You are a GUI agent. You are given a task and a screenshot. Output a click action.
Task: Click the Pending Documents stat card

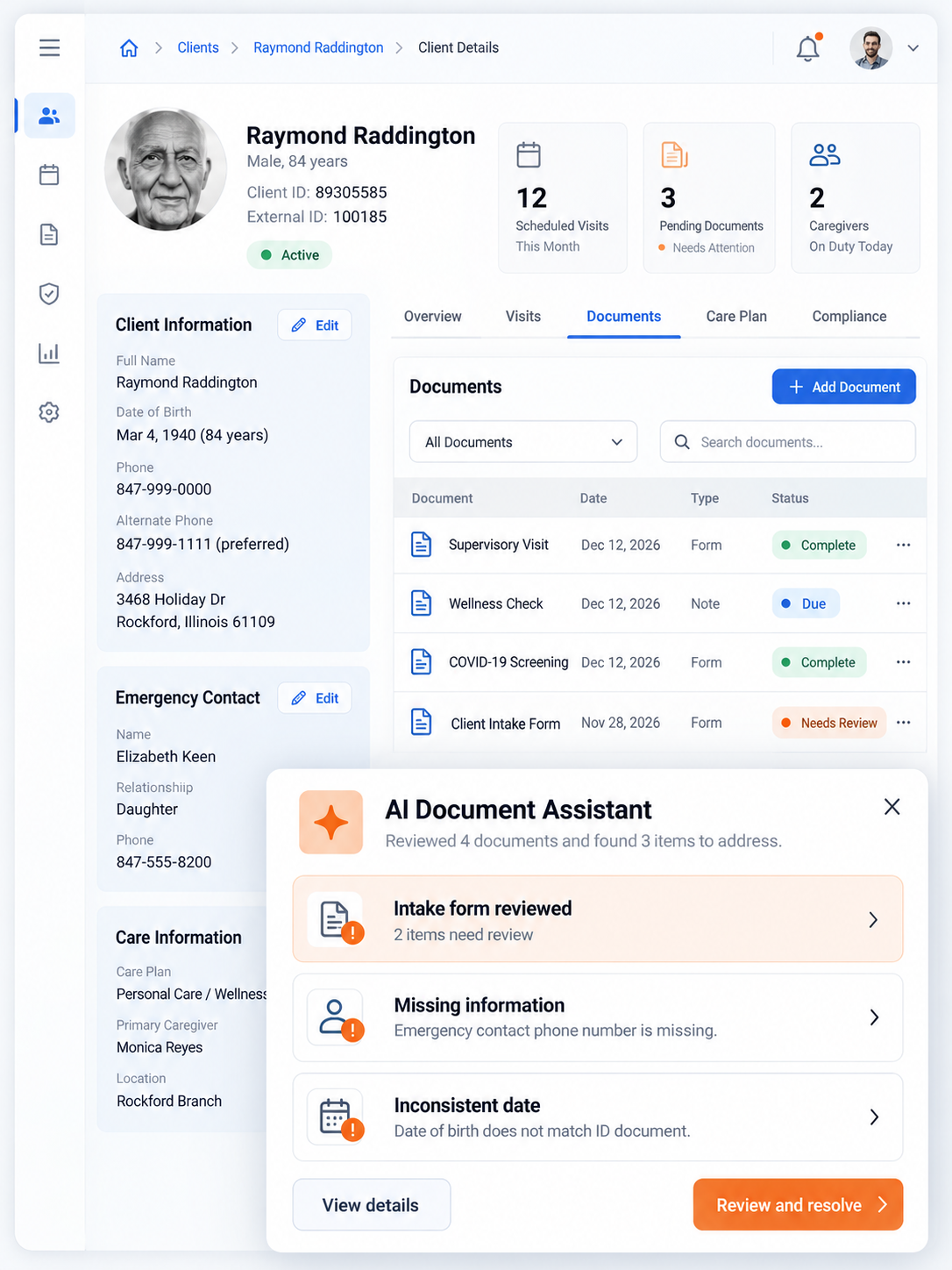[709, 198]
